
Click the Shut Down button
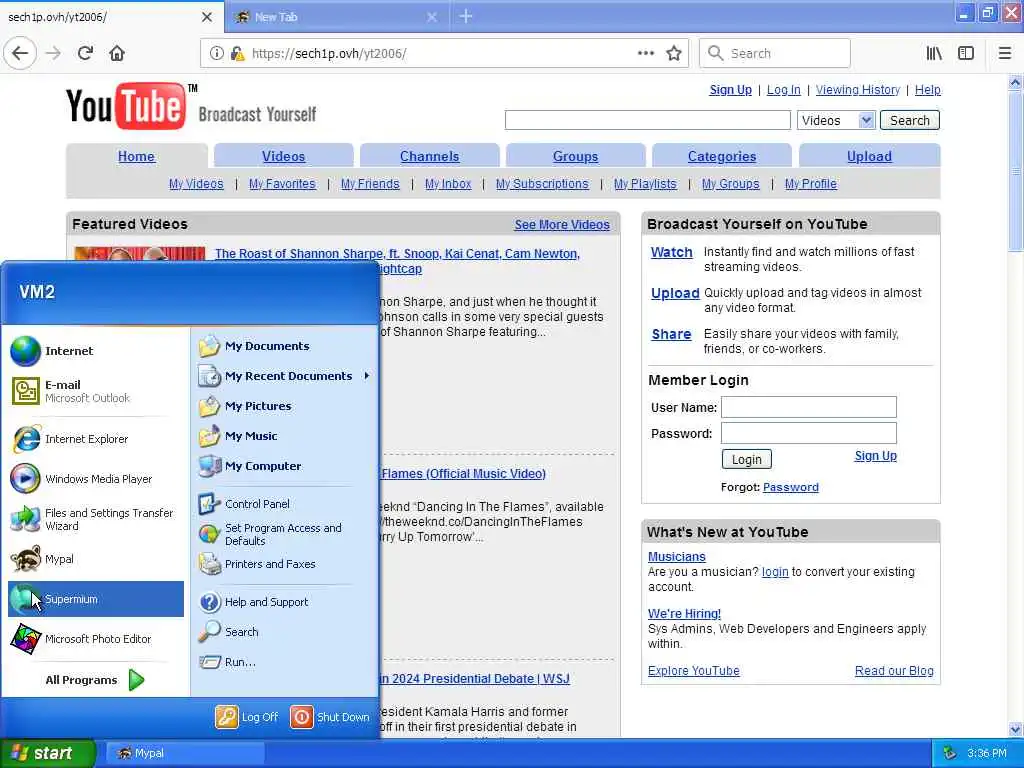point(330,717)
